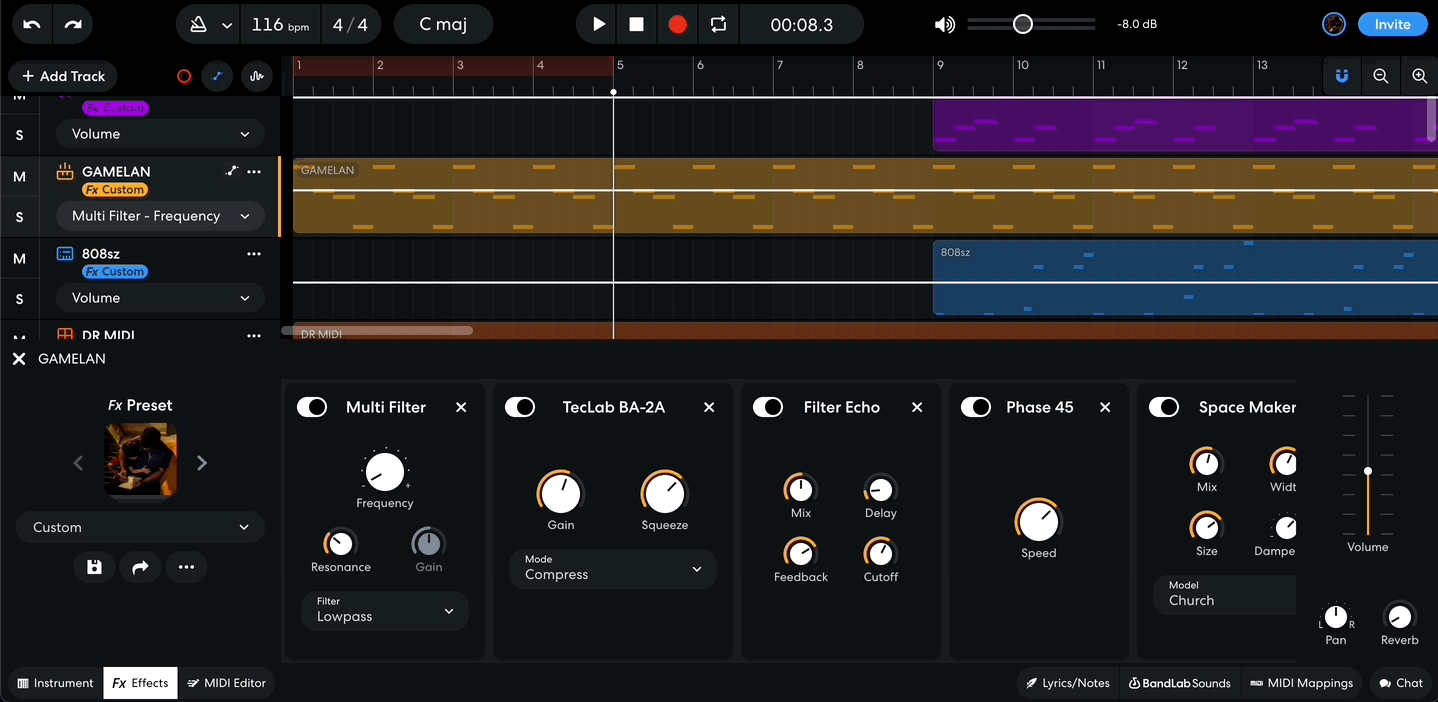Select the automation curve icon on the GAMELAN track
This screenshot has height=702, width=1438.
(x=231, y=171)
